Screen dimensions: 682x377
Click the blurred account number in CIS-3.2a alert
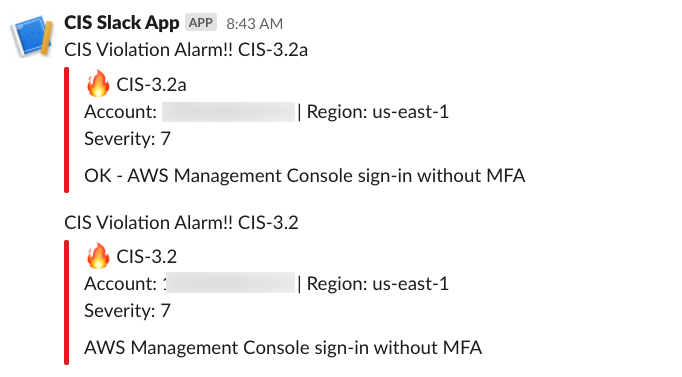pyautogui.click(x=228, y=112)
